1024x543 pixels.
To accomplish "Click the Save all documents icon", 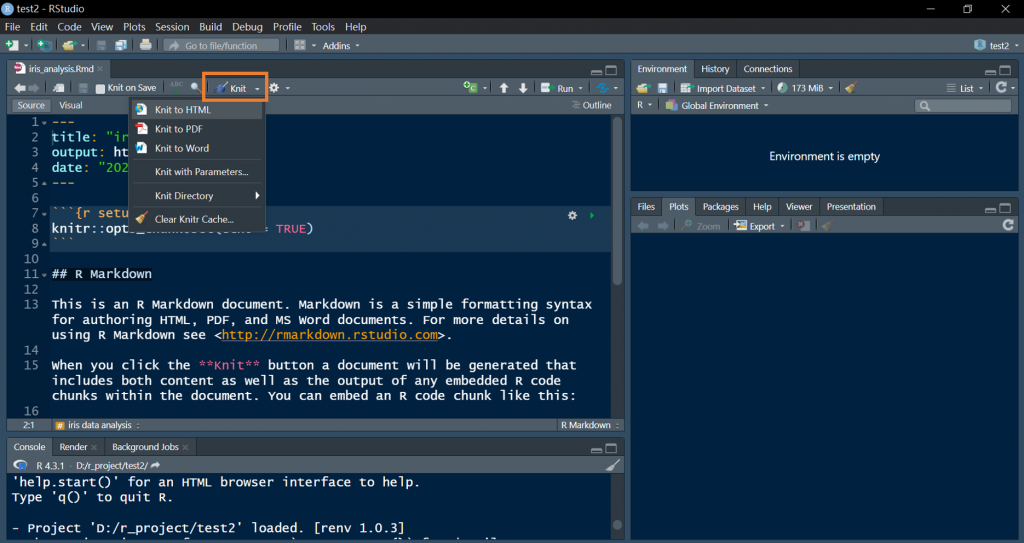I will click(x=121, y=45).
